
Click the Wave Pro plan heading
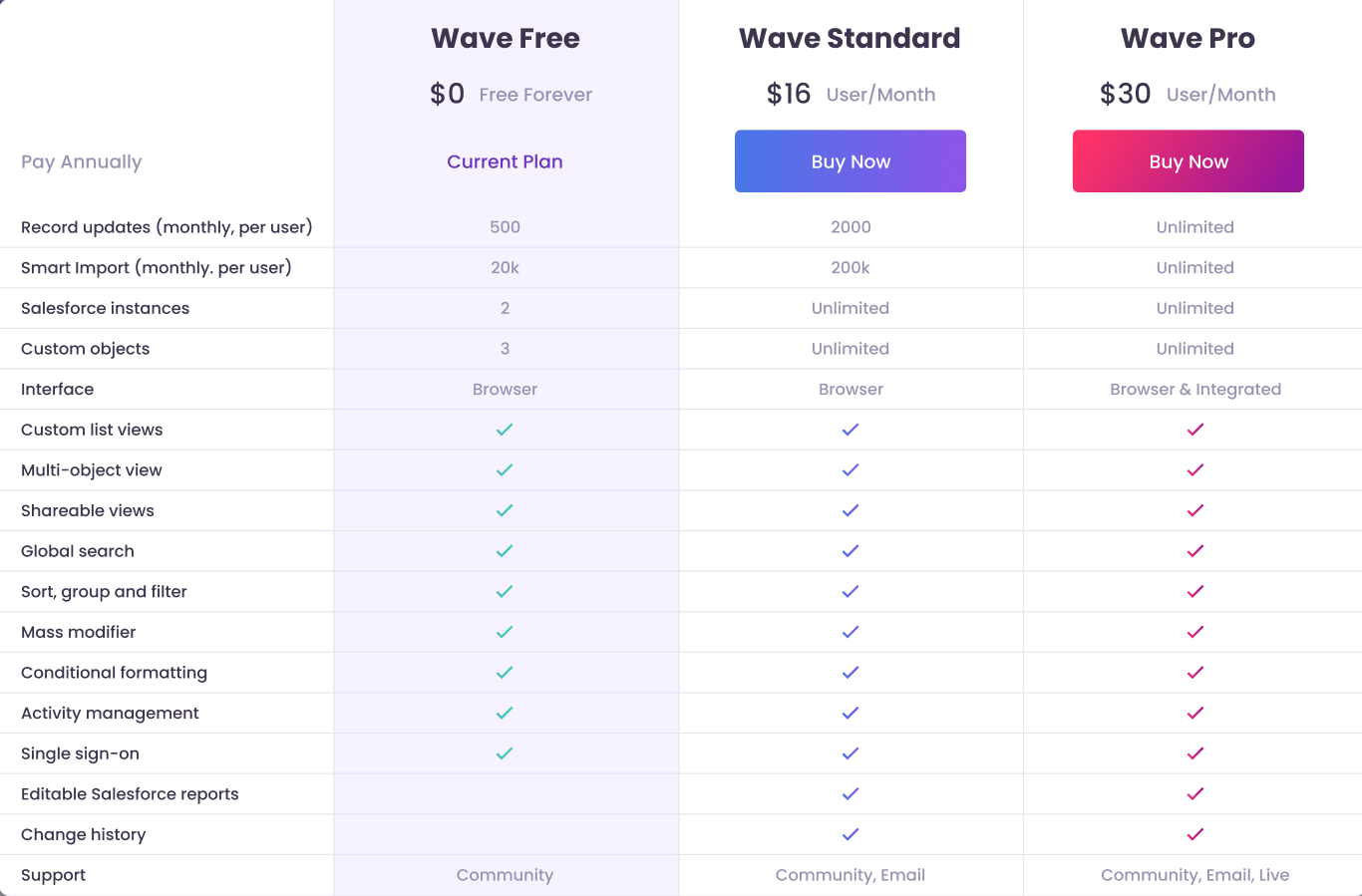click(x=1188, y=38)
